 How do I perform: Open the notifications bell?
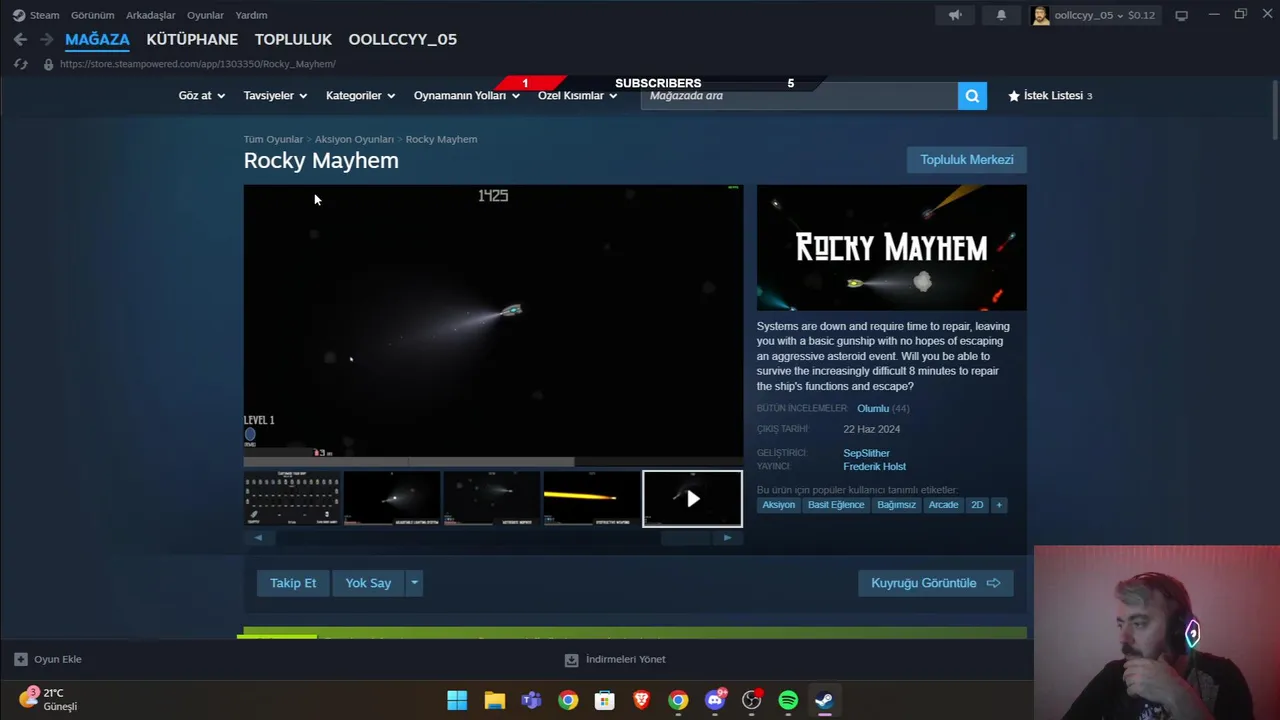pyautogui.click(x=1001, y=15)
